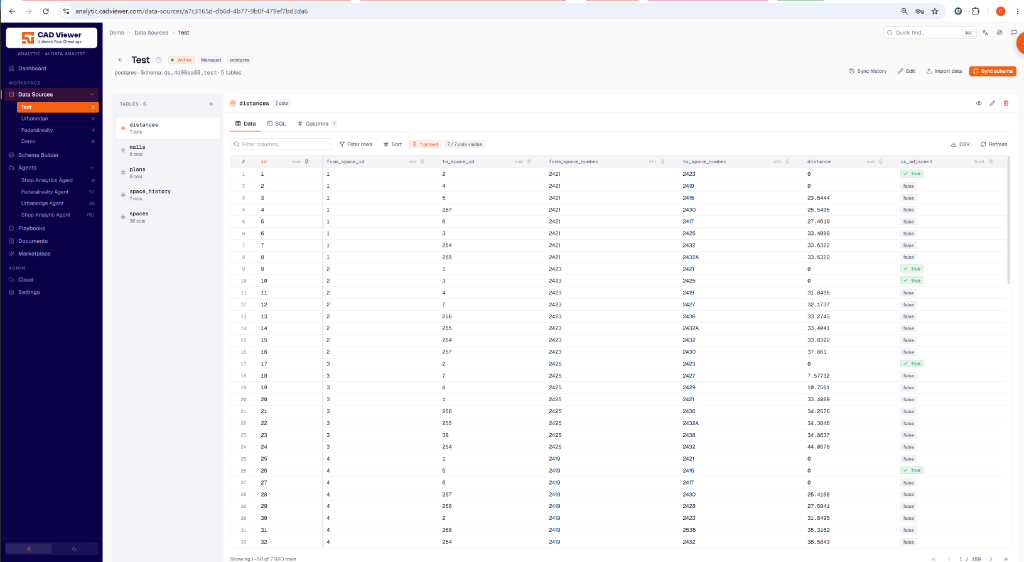
Task: Focus the Quick find search box
Action: click(x=930, y=33)
